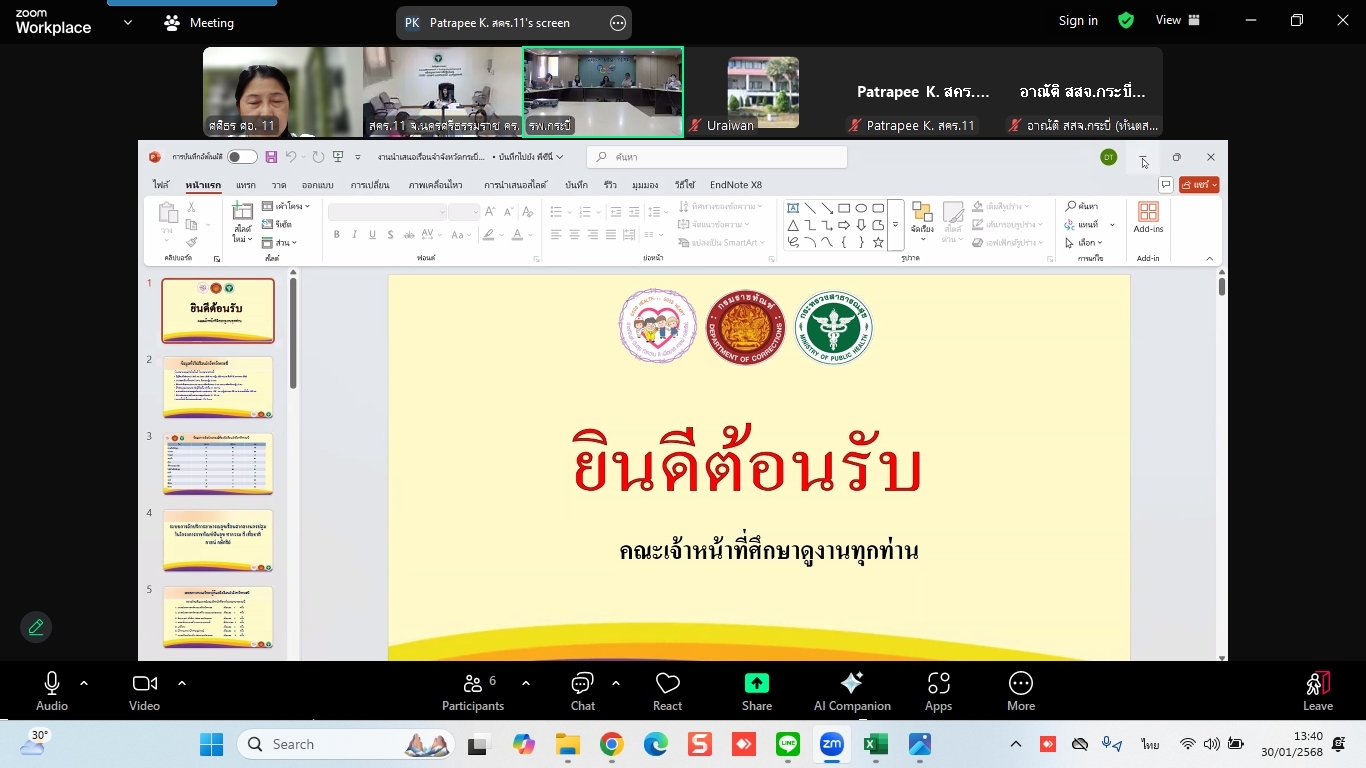Open font color picker

pyautogui.click(x=522, y=235)
